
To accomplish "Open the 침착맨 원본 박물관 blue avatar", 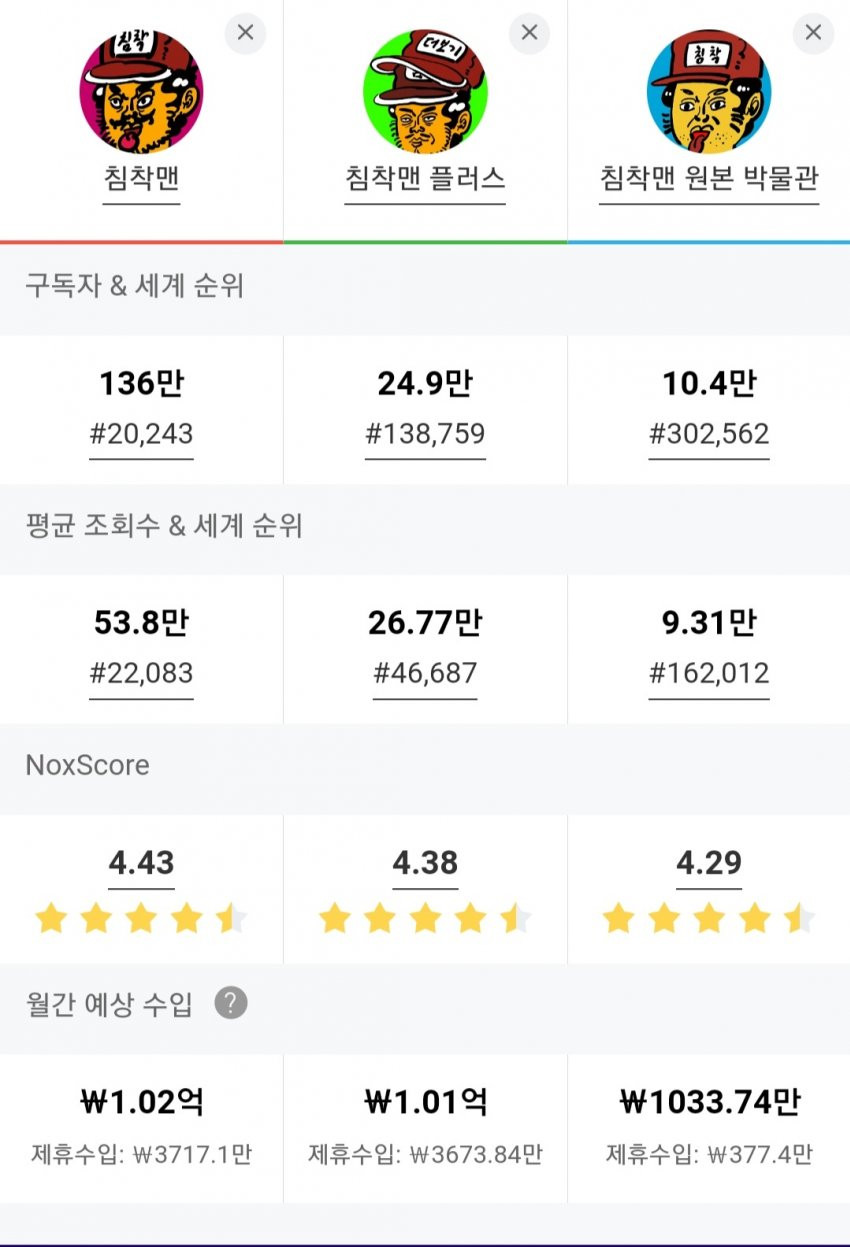I will tap(709, 91).
